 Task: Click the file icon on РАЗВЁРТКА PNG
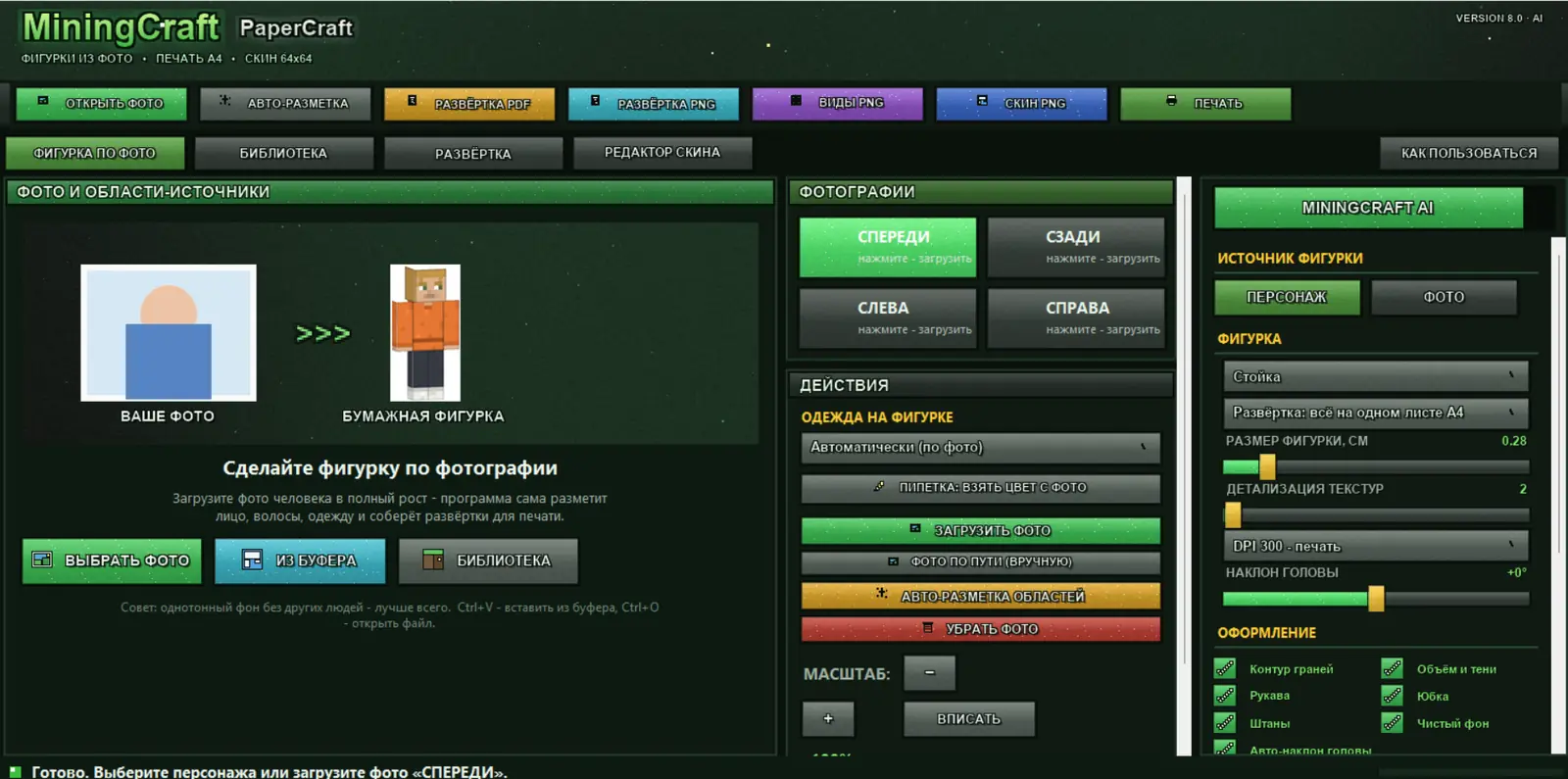tap(595, 101)
